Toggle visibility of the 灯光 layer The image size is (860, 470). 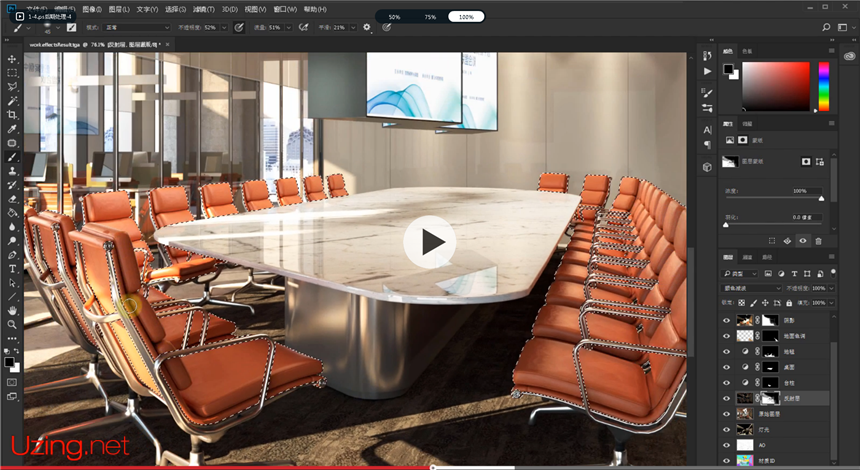pos(727,429)
